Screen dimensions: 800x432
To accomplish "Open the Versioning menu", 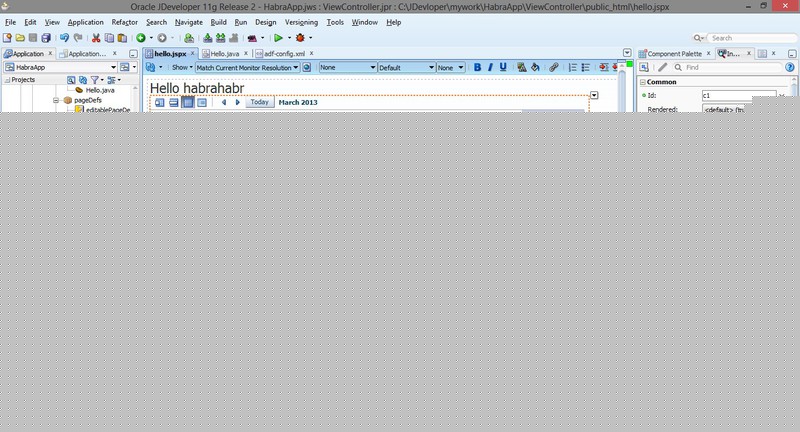I will coord(301,22).
